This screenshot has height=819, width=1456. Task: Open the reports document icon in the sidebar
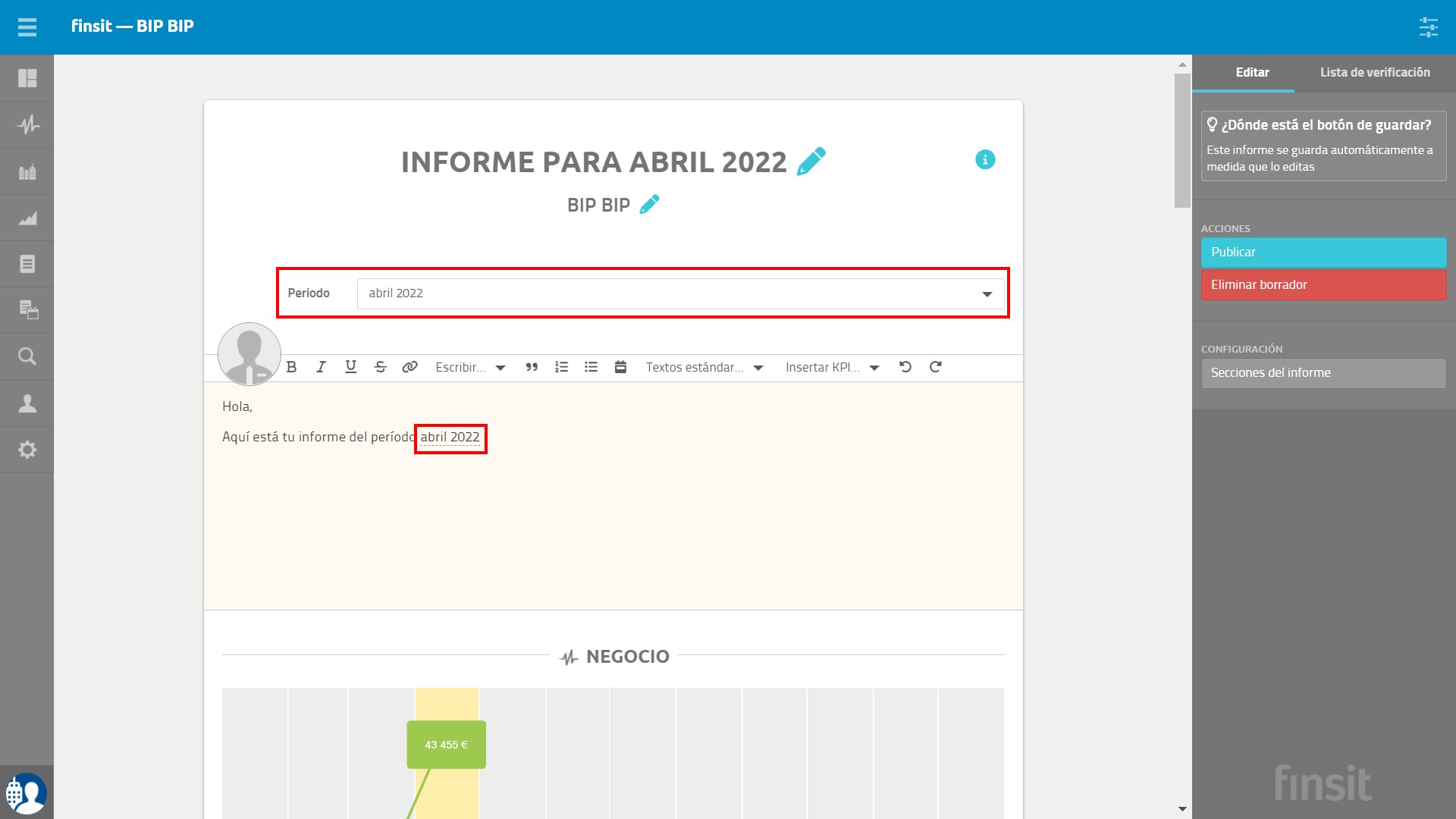tap(27, 264)
